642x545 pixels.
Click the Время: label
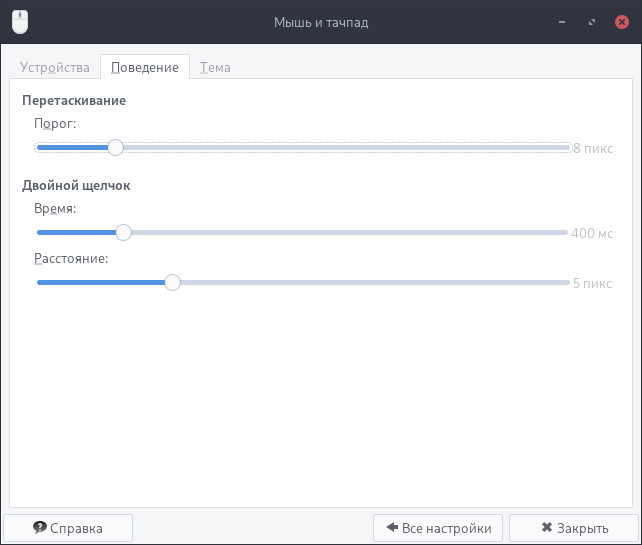(55, 209)
